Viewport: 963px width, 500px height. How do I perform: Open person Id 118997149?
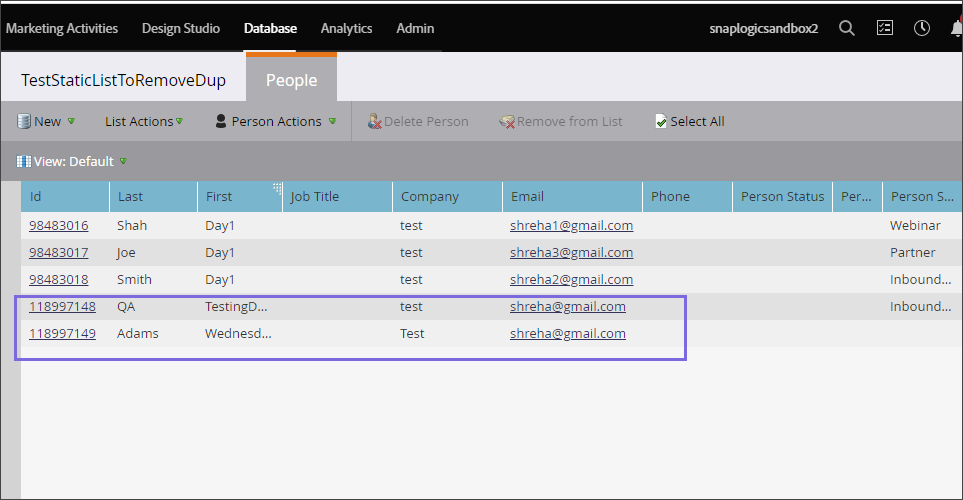click(62, 334)
